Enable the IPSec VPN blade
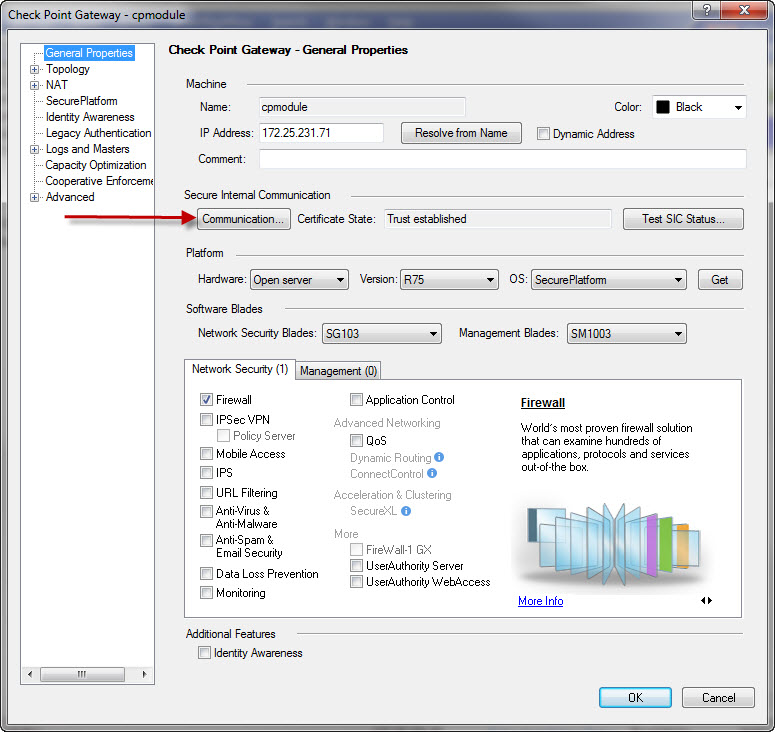The image size is (775, 732). coord(207,420)
